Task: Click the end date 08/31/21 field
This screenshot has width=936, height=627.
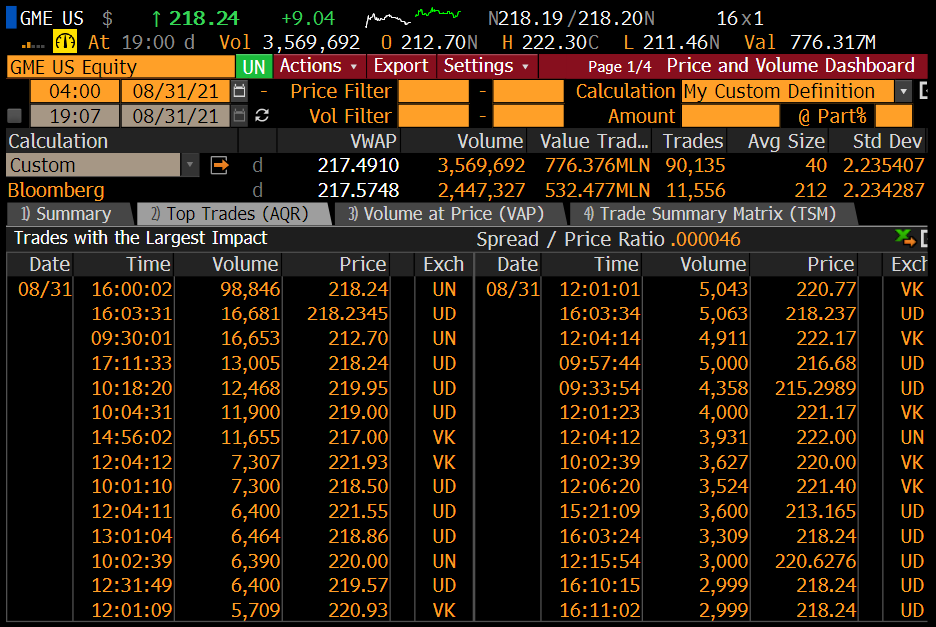Action: pyautogui.click(x=176, y=116)
